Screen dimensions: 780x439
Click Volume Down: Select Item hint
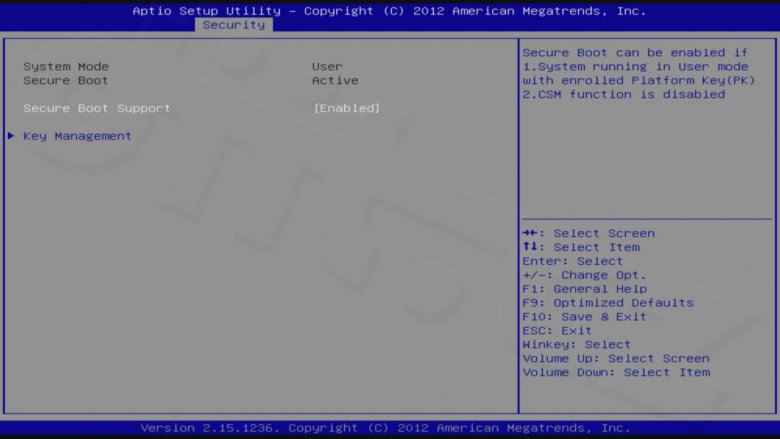click(x=616, y=372)
